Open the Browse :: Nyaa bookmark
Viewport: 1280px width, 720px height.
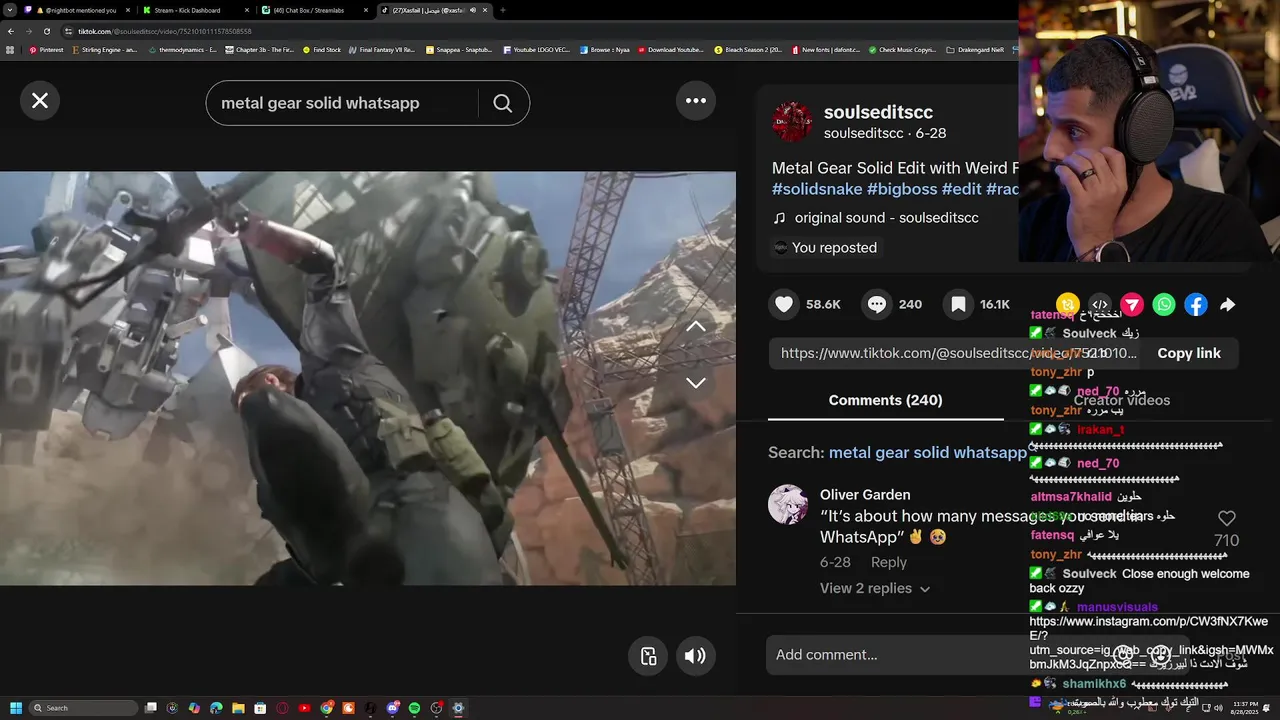click(605, 49)
